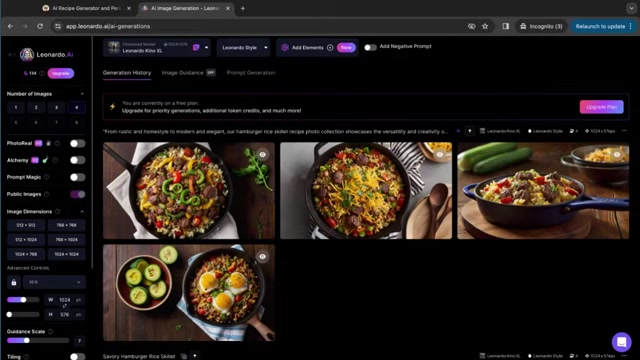Click the Upgrade Plan button
This screenshot has width=640, height=360.
[x=601, y=107]
